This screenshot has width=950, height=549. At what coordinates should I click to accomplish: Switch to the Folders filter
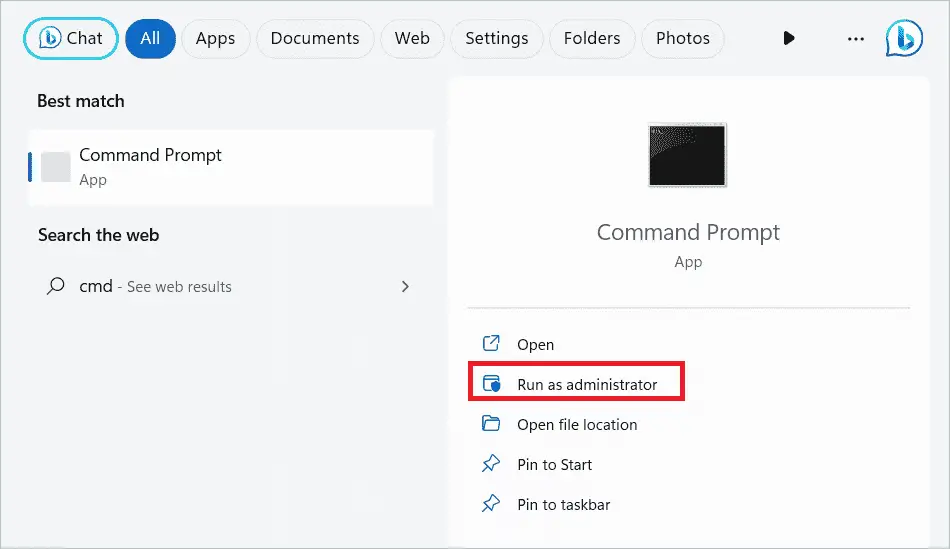click(x=592, y=38)
